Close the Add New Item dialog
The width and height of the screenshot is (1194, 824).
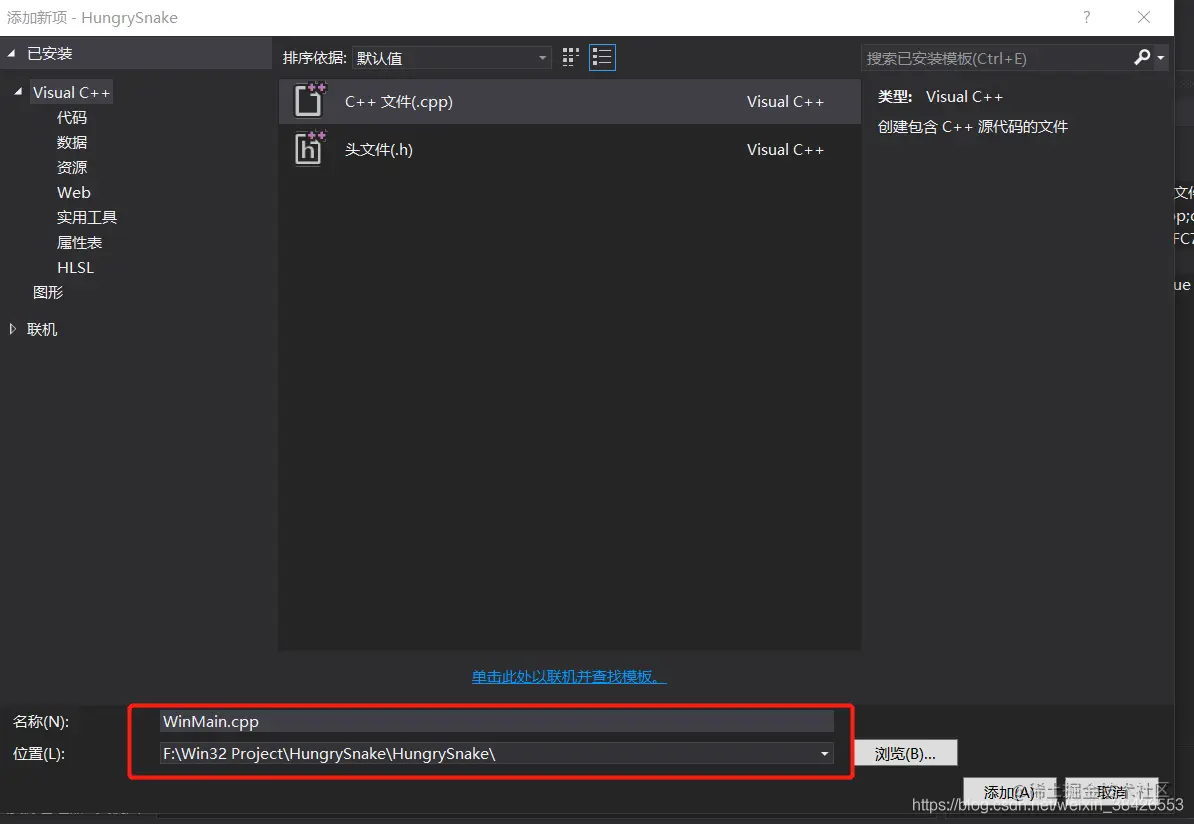[1144, 17]
